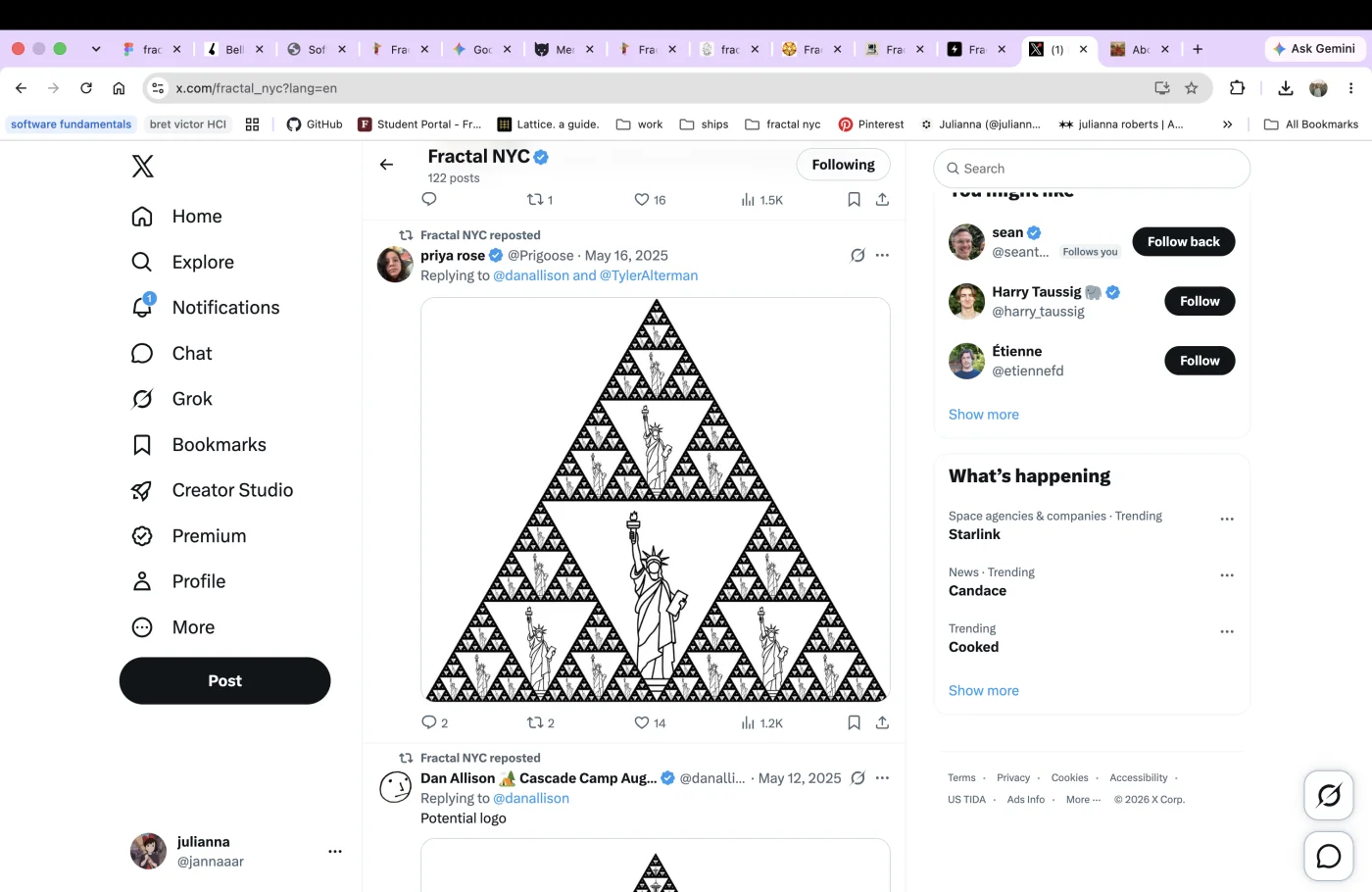Click the Search input field
The width and height of the screenshot is (1372, 892).
click(x=1092, y=169)
